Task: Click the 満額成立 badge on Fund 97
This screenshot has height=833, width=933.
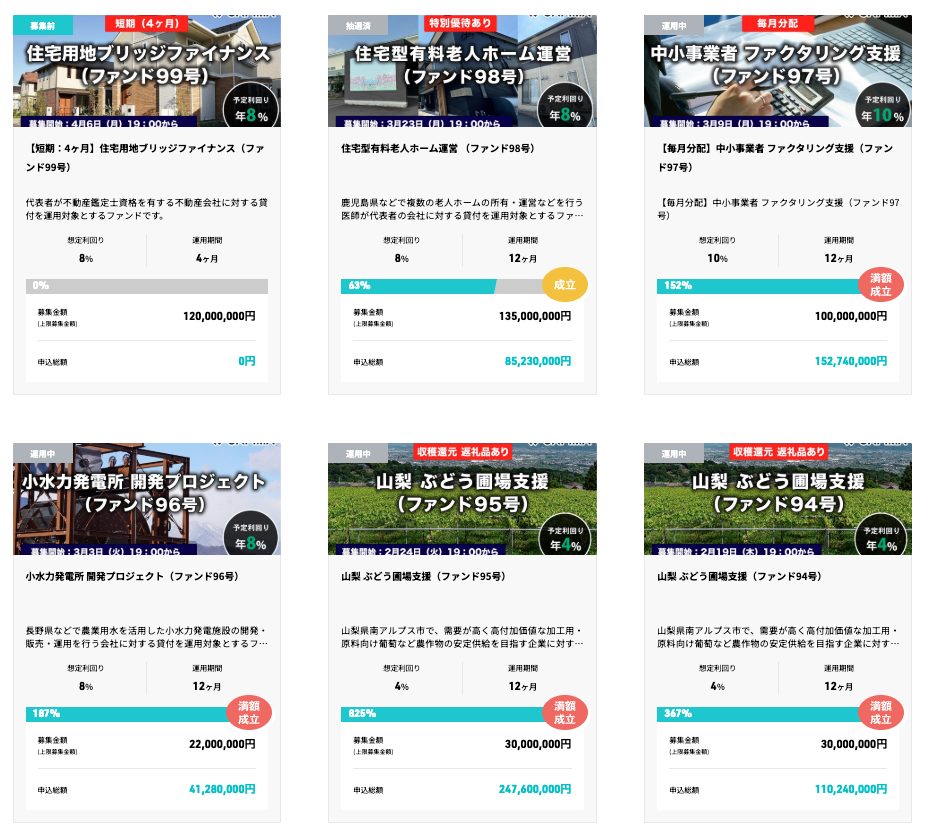Action: 881,285
